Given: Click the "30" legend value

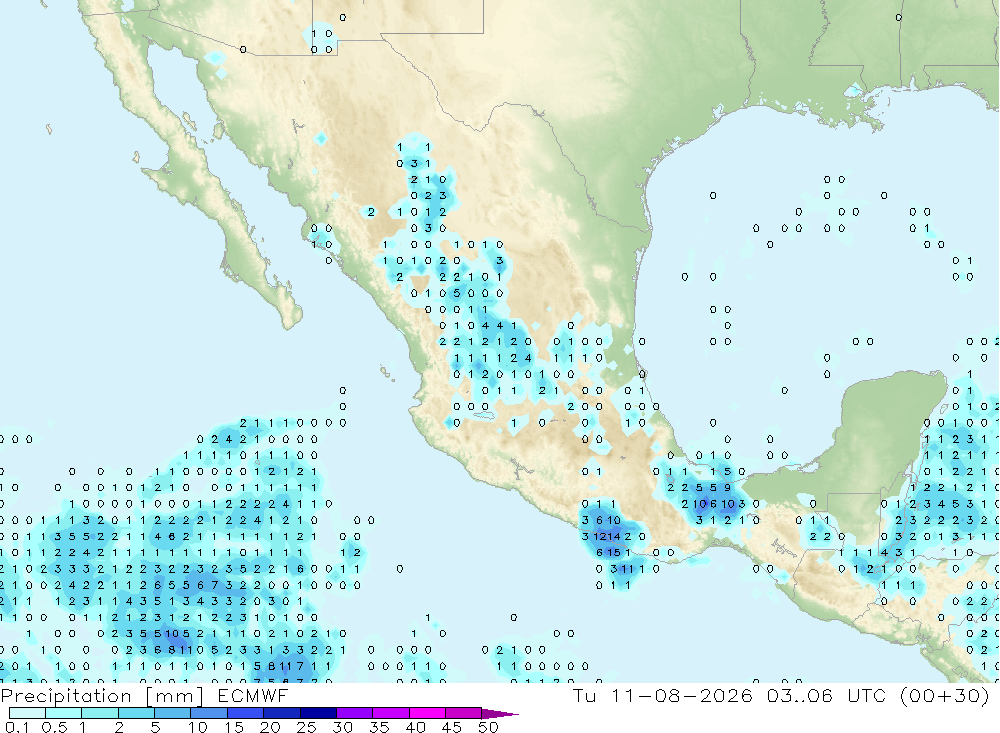Looking at the screenshot, I should [343, 727].
